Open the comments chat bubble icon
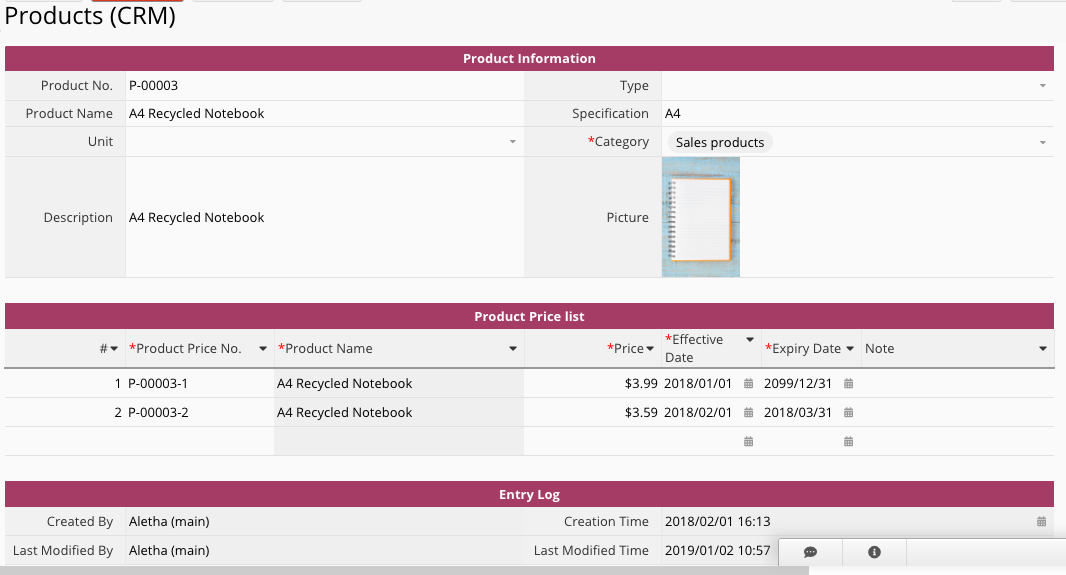Viewport: 1066px width, 575px height. [810, 552]
